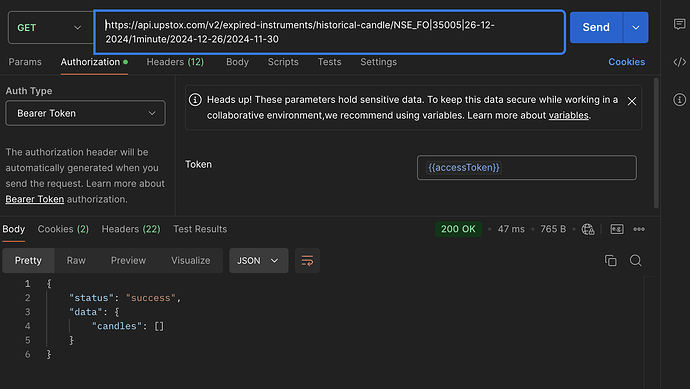This screenshot has height=389, width=690.
Task: Follow the variables link in the banner
Action: click(568, 115)
